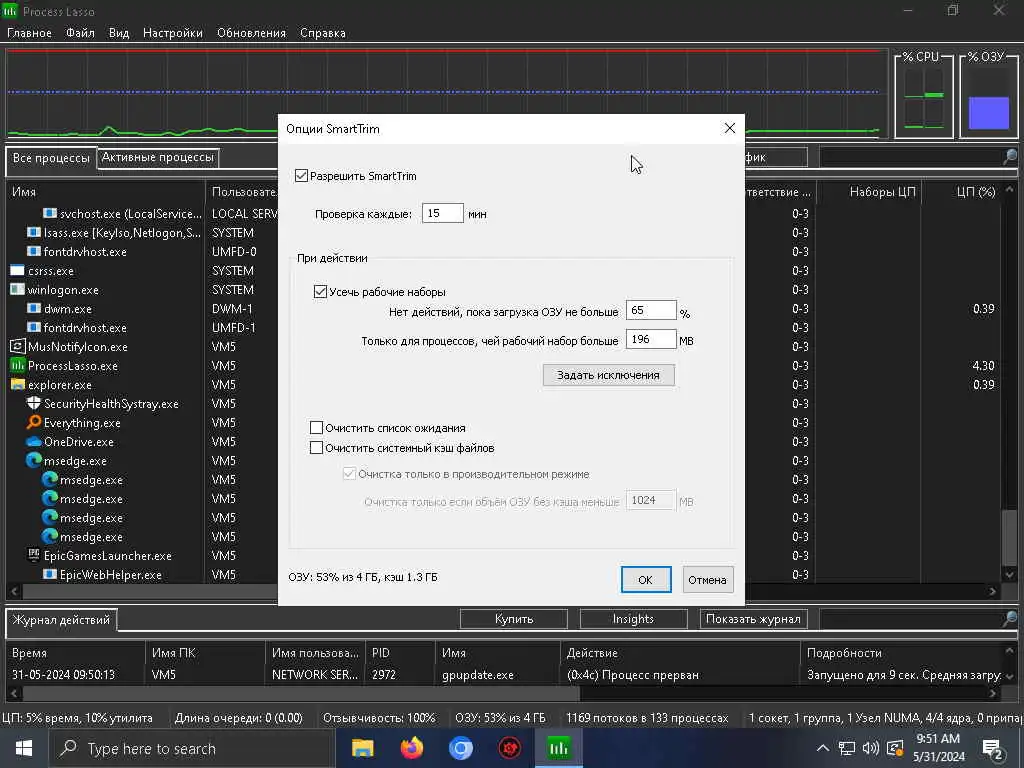The height and width of the screenshot is (768, 1024).
Task: Sort by Имя column header
Action: coord(106,192)
